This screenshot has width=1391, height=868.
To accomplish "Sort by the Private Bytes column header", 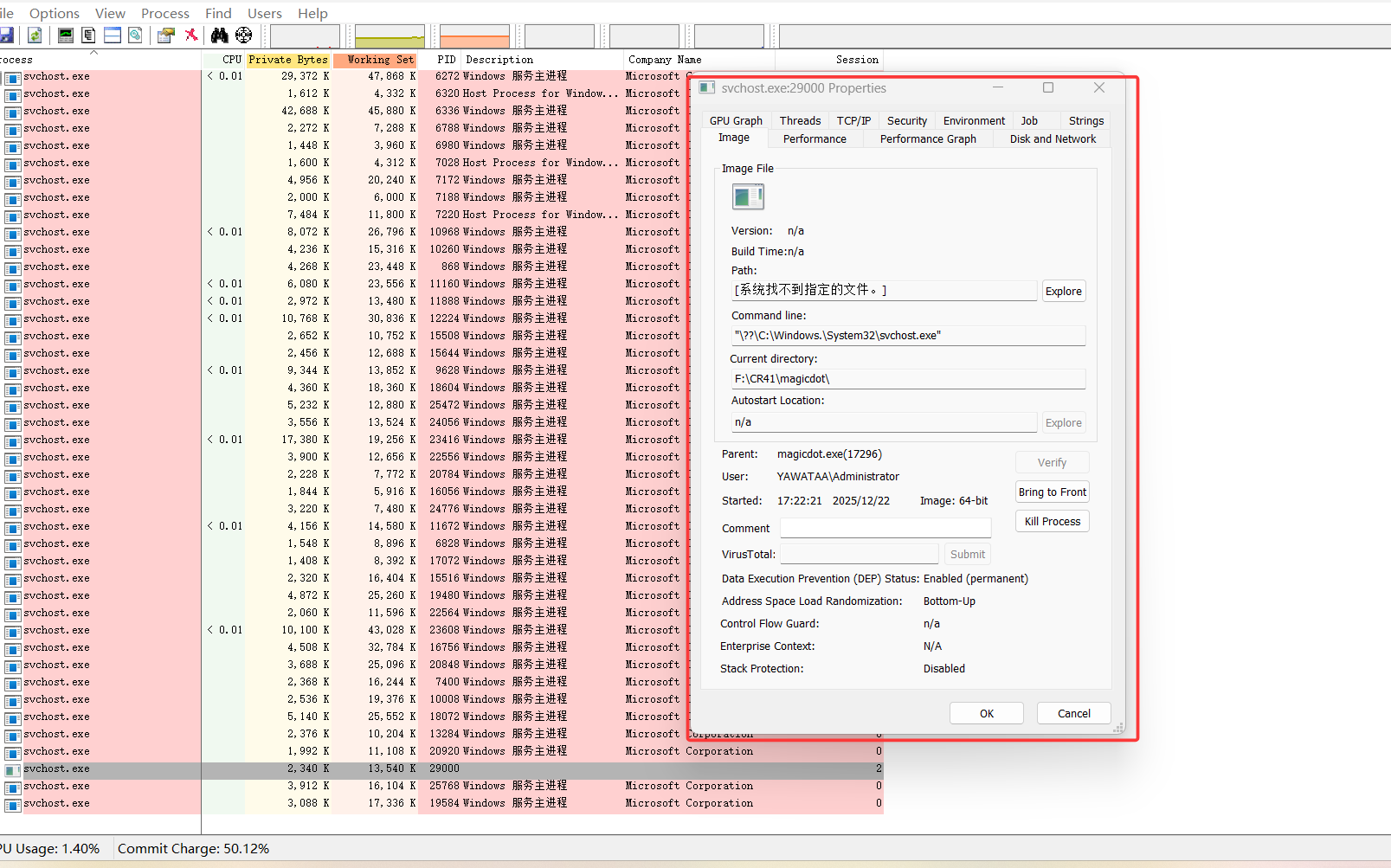I will (288, 60).
